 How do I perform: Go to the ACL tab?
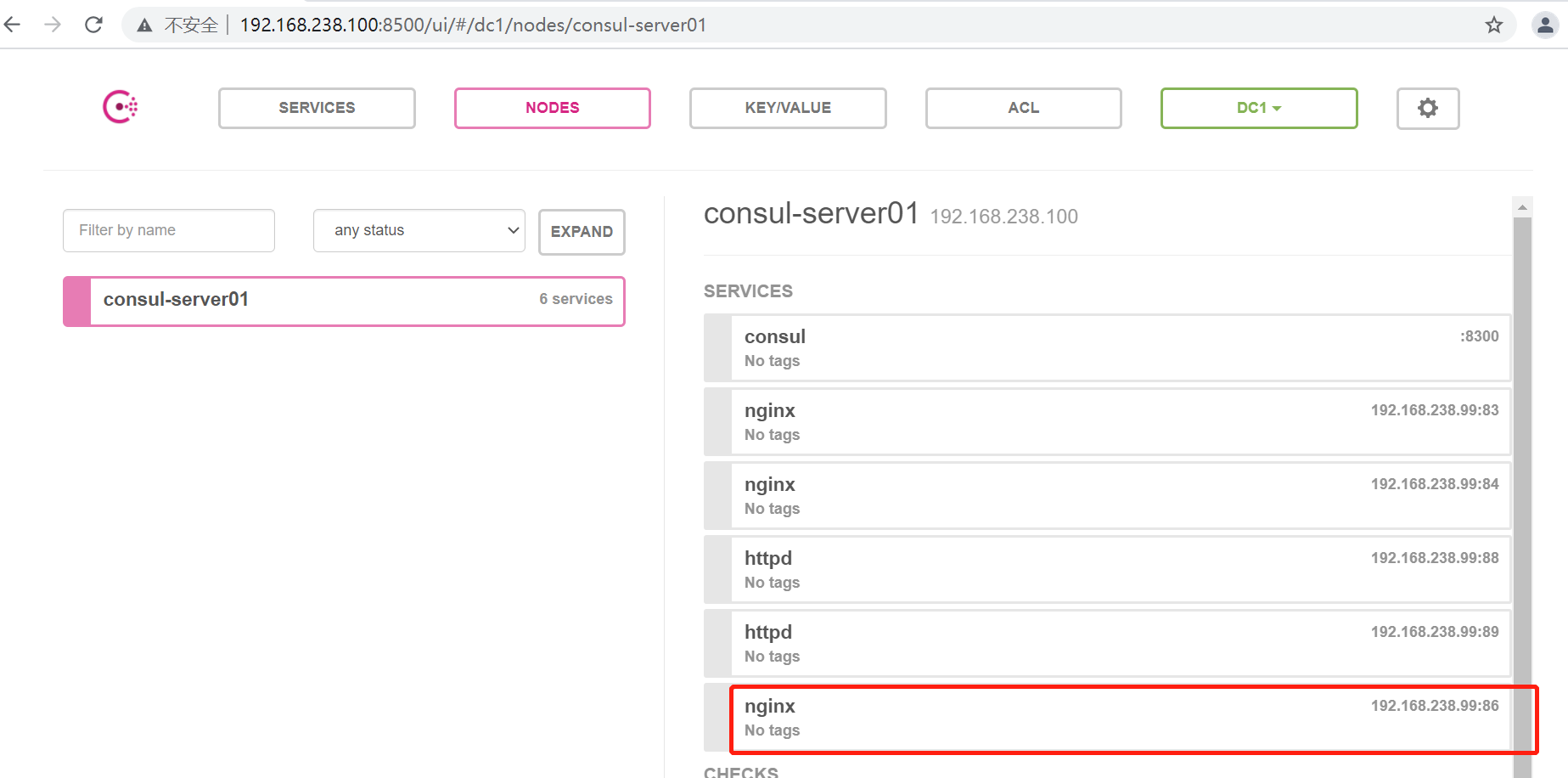1024,108
